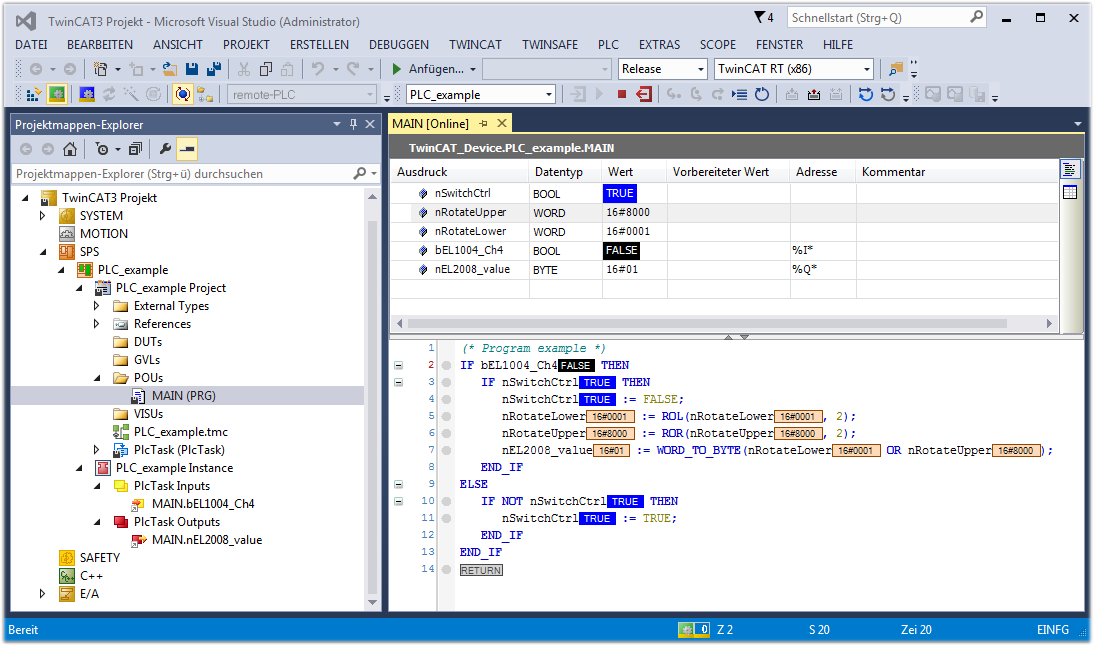Click the Restart TwinCAT Run Mode icon
Viewport: 1094px width, 646px height.
pyautogui.click(x=59, y=95)
